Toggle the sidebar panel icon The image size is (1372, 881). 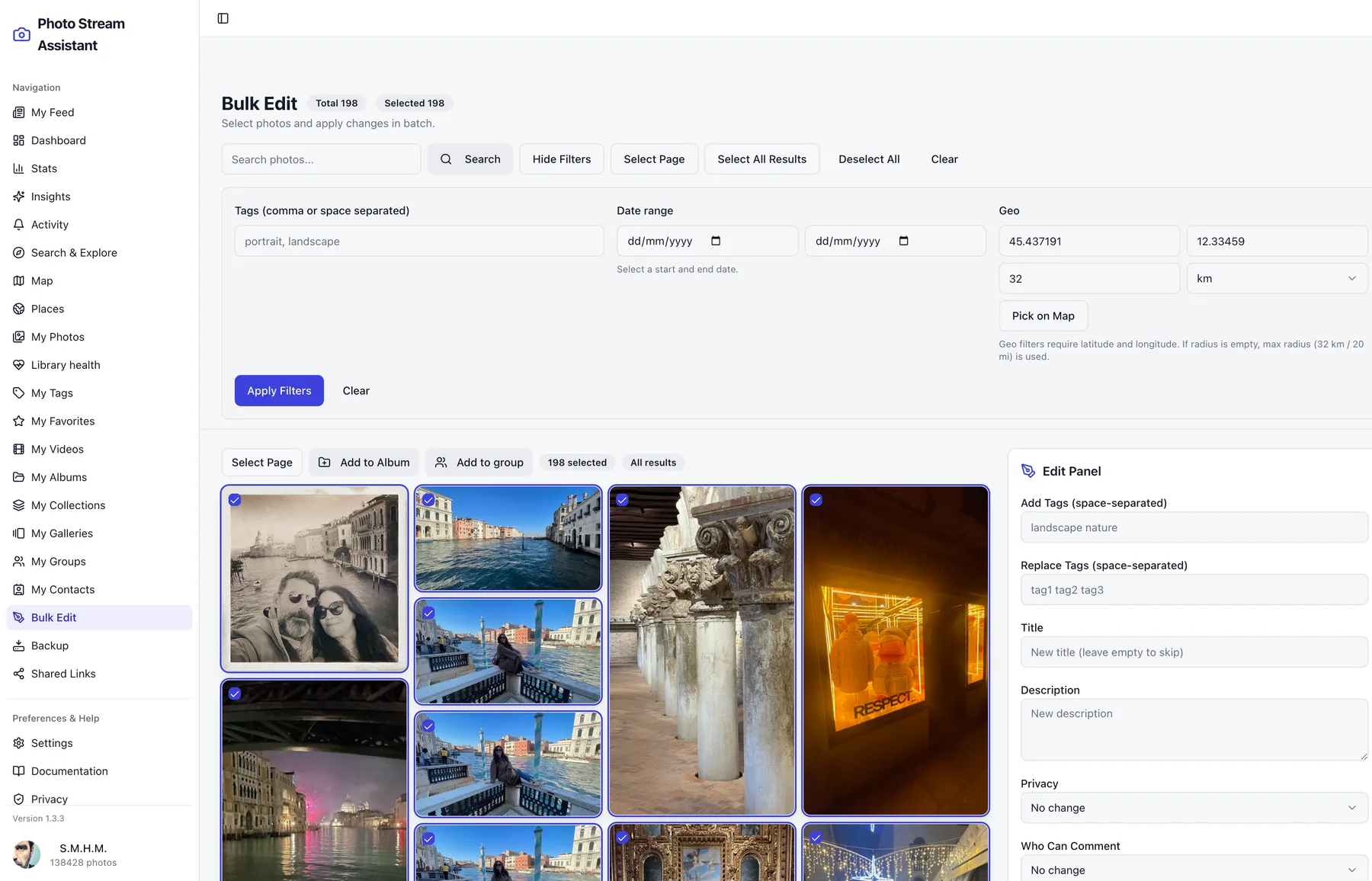(223, 18)
